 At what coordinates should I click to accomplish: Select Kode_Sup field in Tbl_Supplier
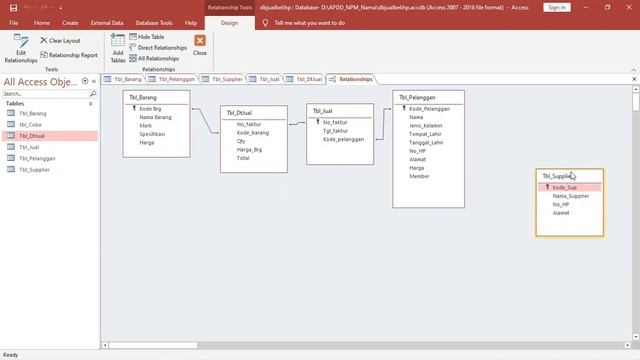pyautogui.click(x=569, y=188)
